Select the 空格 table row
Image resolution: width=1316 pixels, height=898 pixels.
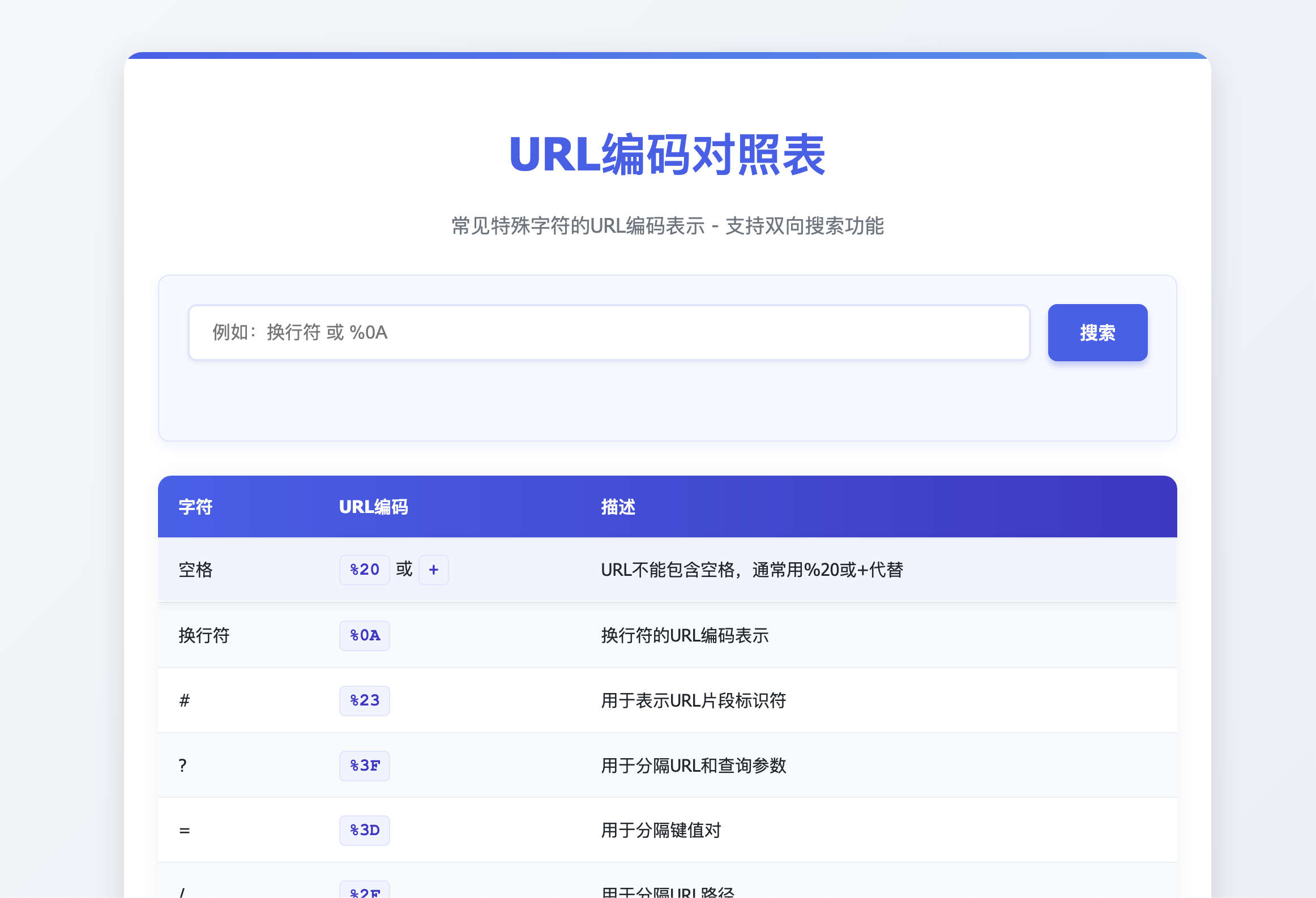[195, 570]
